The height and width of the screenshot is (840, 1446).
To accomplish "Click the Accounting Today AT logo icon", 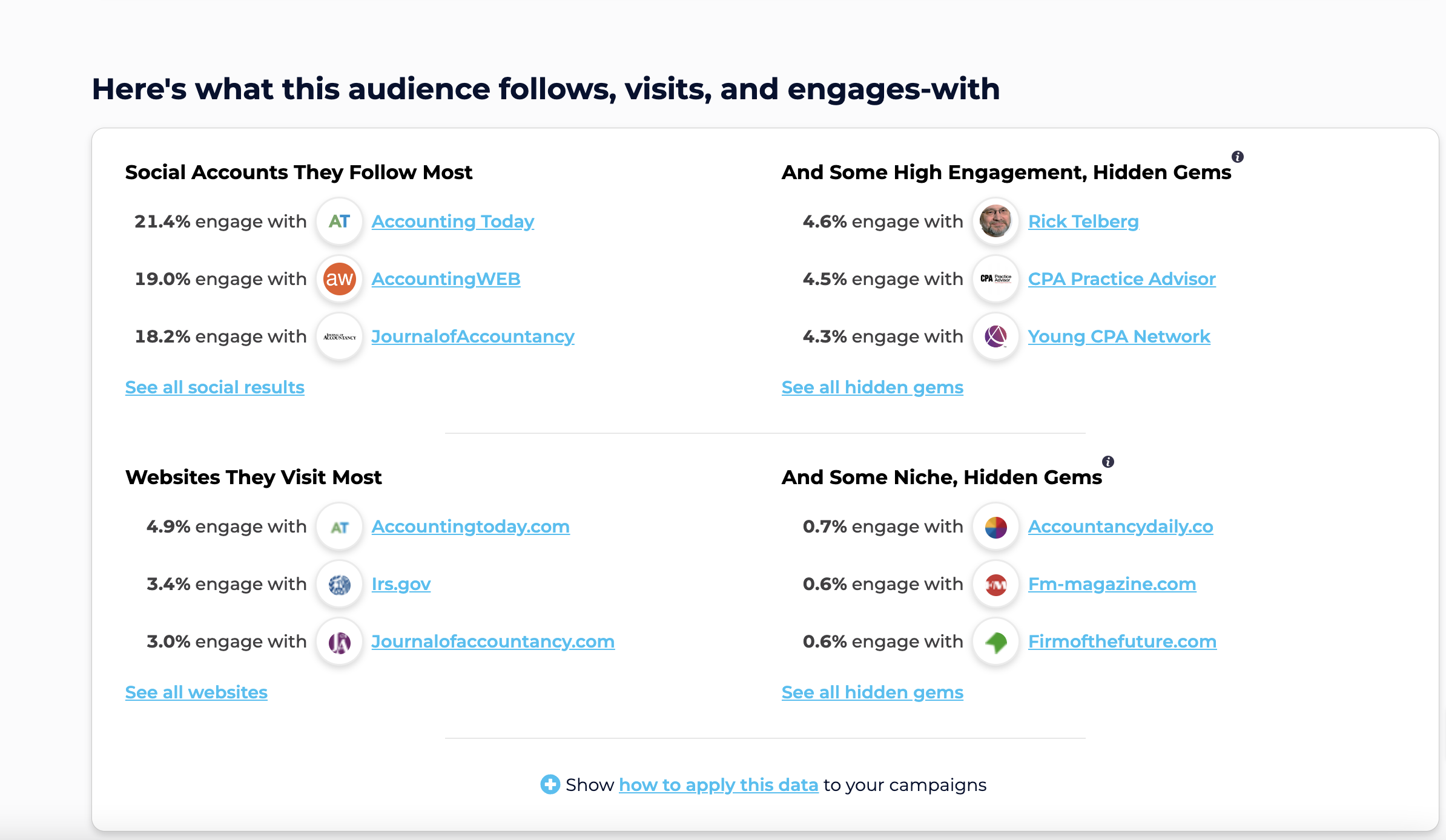I will click(339, 221).
